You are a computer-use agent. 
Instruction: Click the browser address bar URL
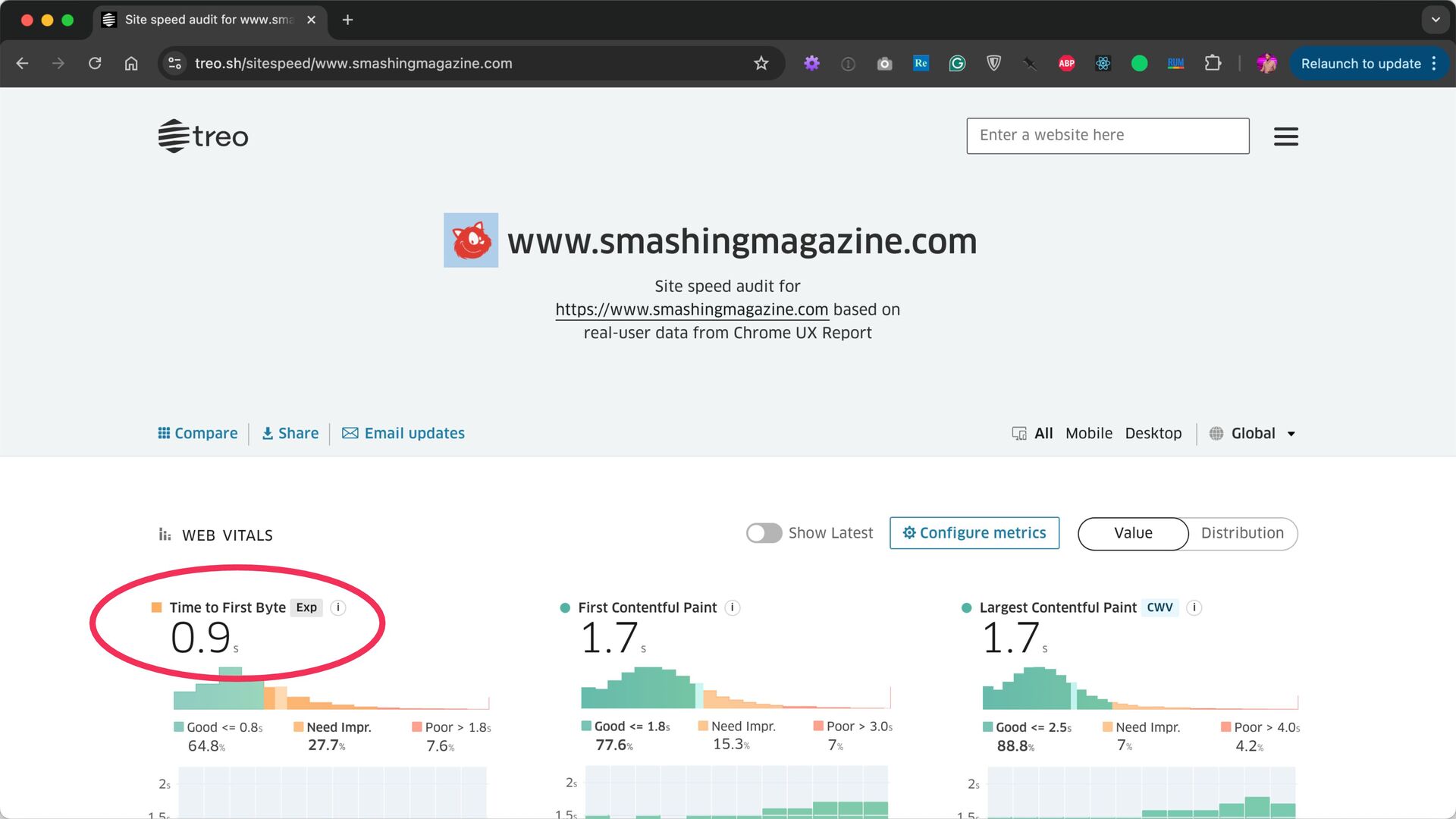click(353, 64)
